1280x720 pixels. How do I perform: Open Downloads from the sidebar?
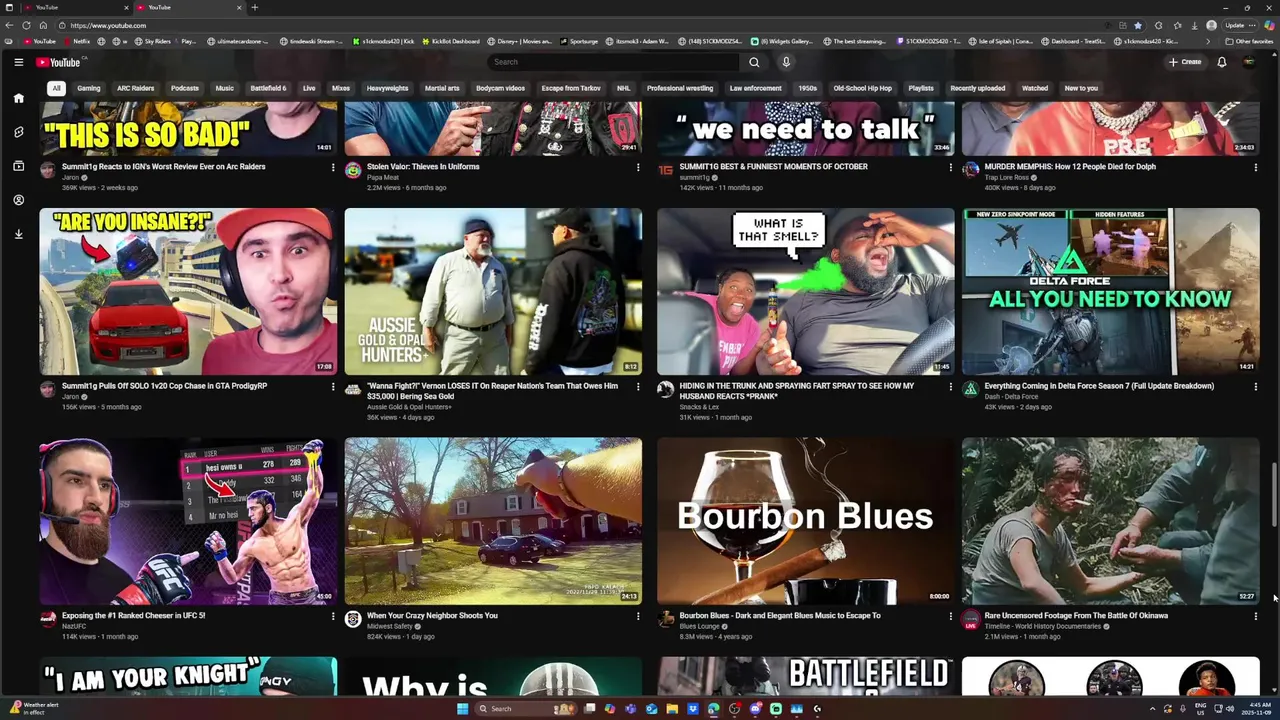click(x=18, y=234)
